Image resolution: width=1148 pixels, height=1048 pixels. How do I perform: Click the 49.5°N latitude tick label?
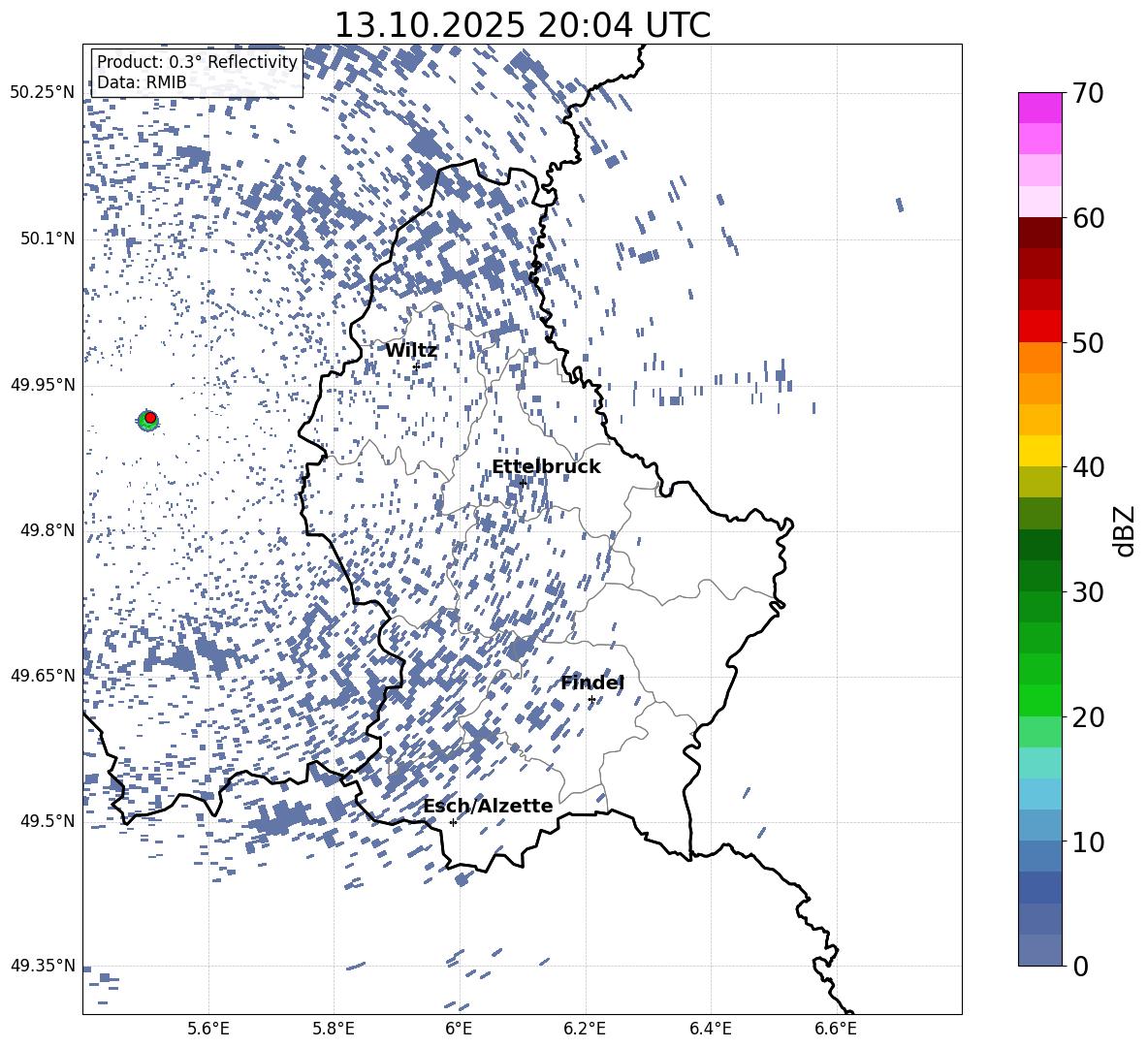point(48,820)
